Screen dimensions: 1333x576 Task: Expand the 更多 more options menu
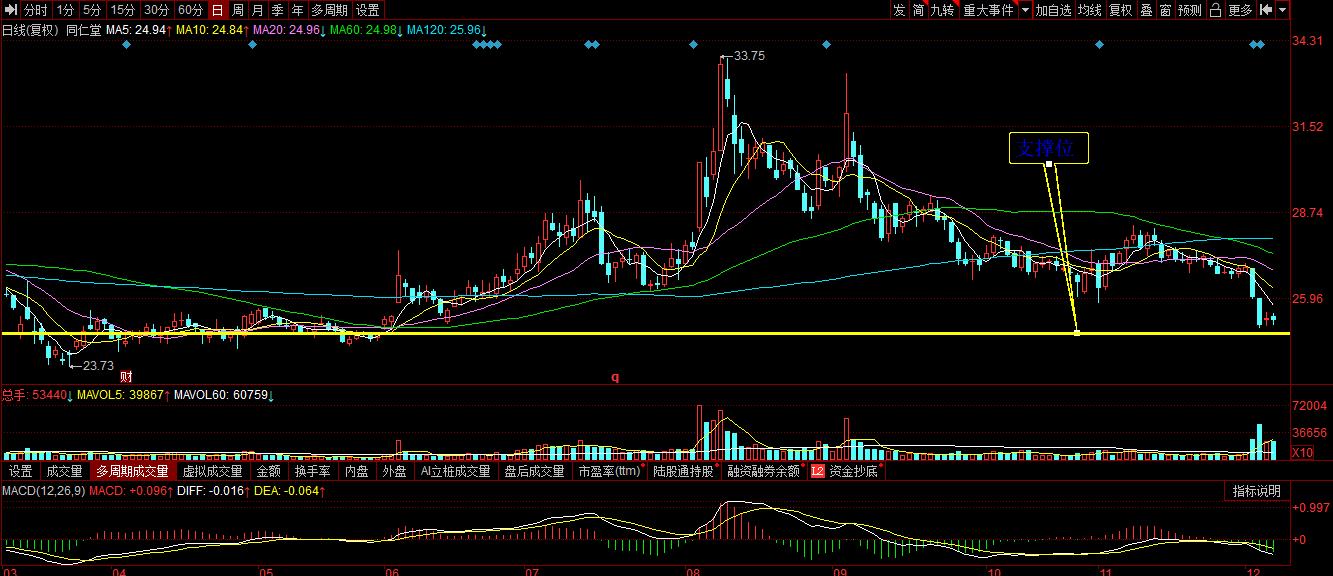[x=1240, y=10]
